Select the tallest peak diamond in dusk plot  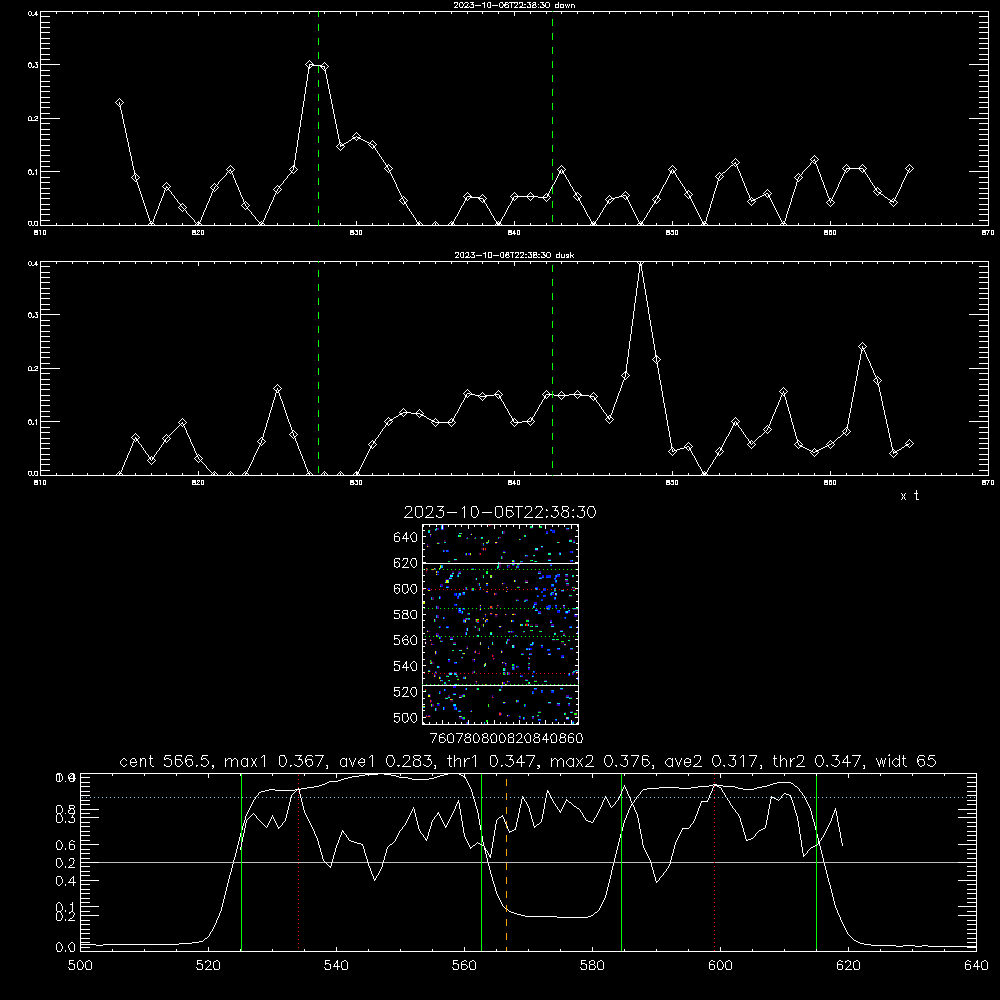[641, 263]
